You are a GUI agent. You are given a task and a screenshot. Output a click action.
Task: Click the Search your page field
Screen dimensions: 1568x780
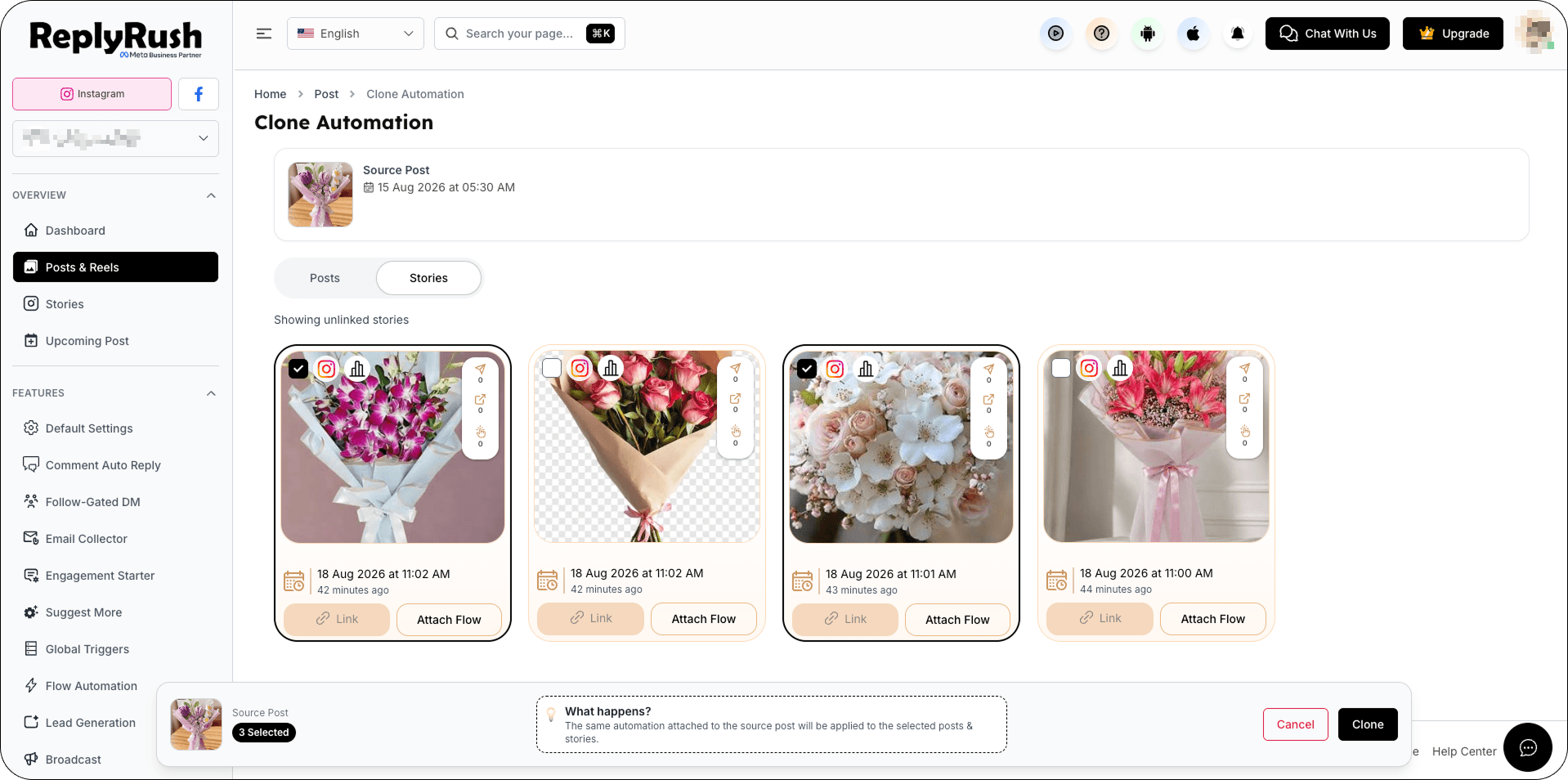coord(530,34)
